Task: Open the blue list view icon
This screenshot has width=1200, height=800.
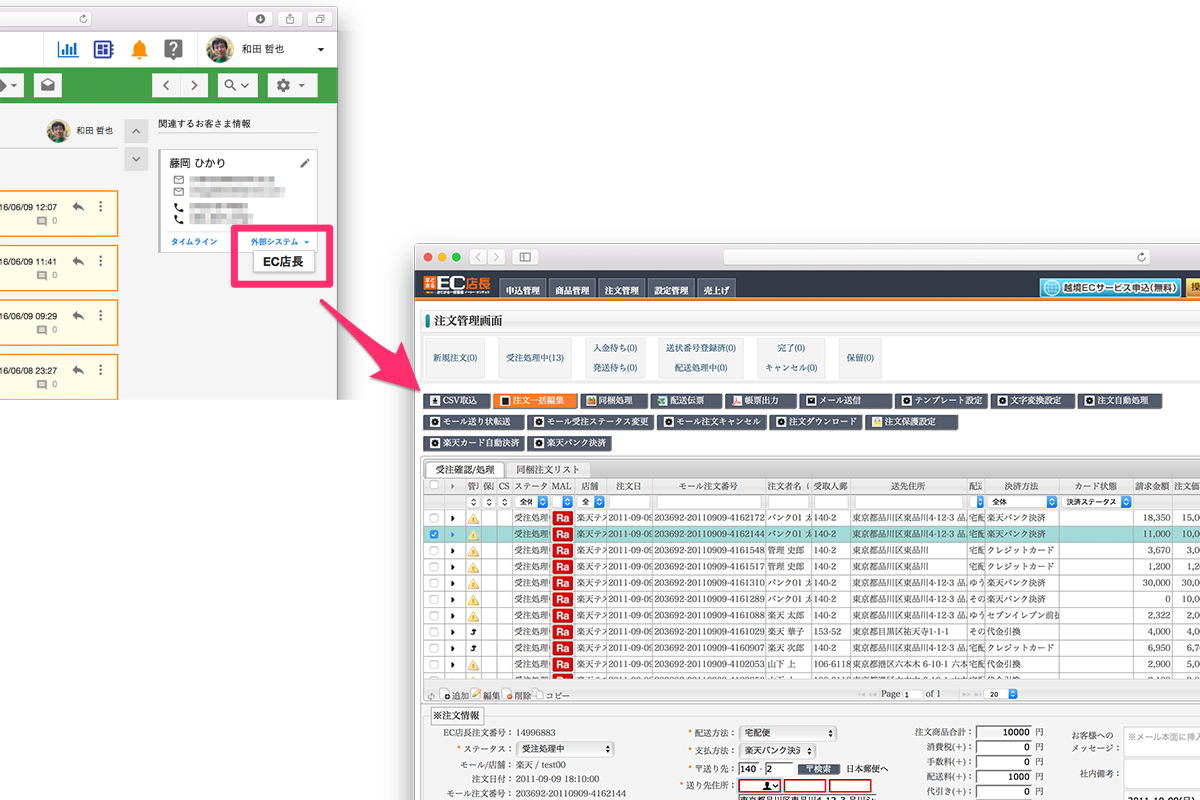Action: [x=103, y=49]
